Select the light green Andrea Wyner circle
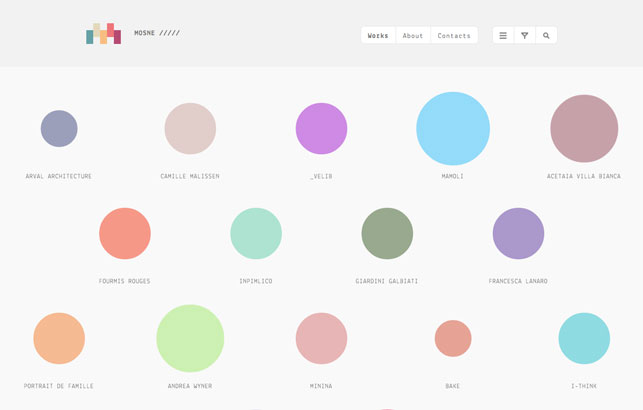 (x=190, y=338)
